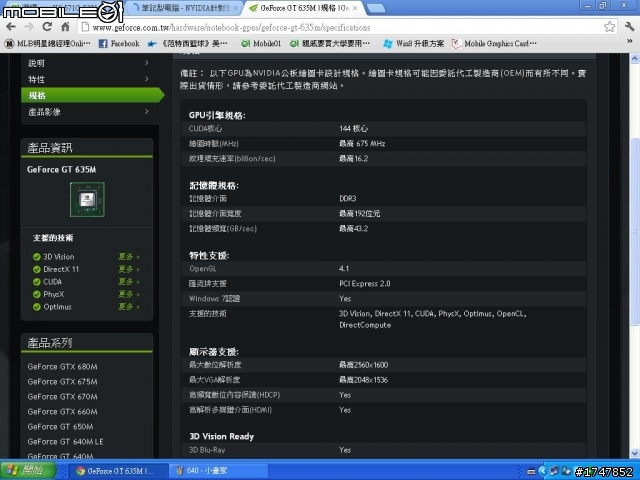Click the '3D Vision Ready' section heading

pos(222,436)
